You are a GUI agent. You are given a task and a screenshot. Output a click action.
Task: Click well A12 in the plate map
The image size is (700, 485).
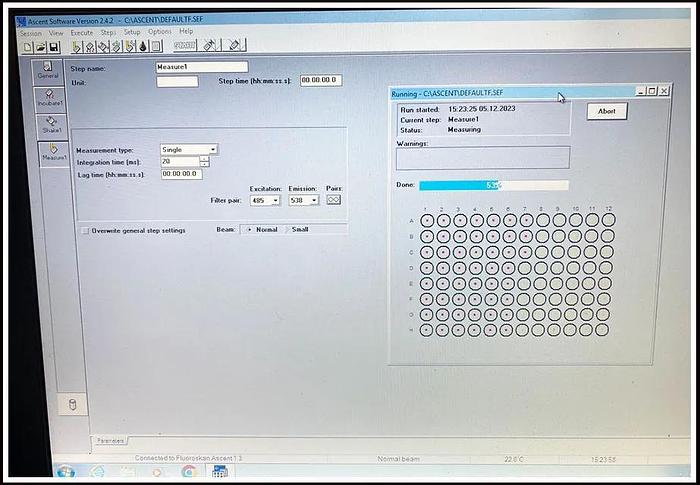click(608, 220)
